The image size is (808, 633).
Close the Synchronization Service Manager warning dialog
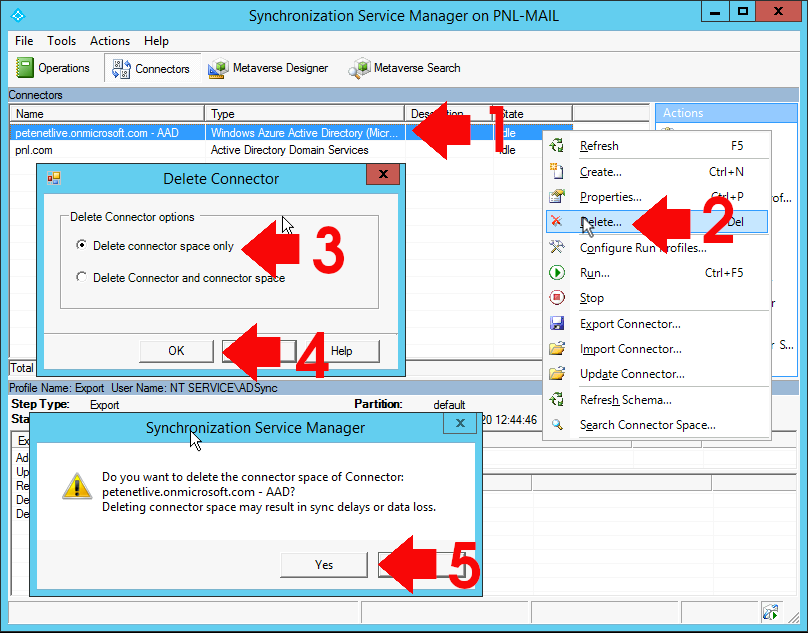(x=460, y=424)
